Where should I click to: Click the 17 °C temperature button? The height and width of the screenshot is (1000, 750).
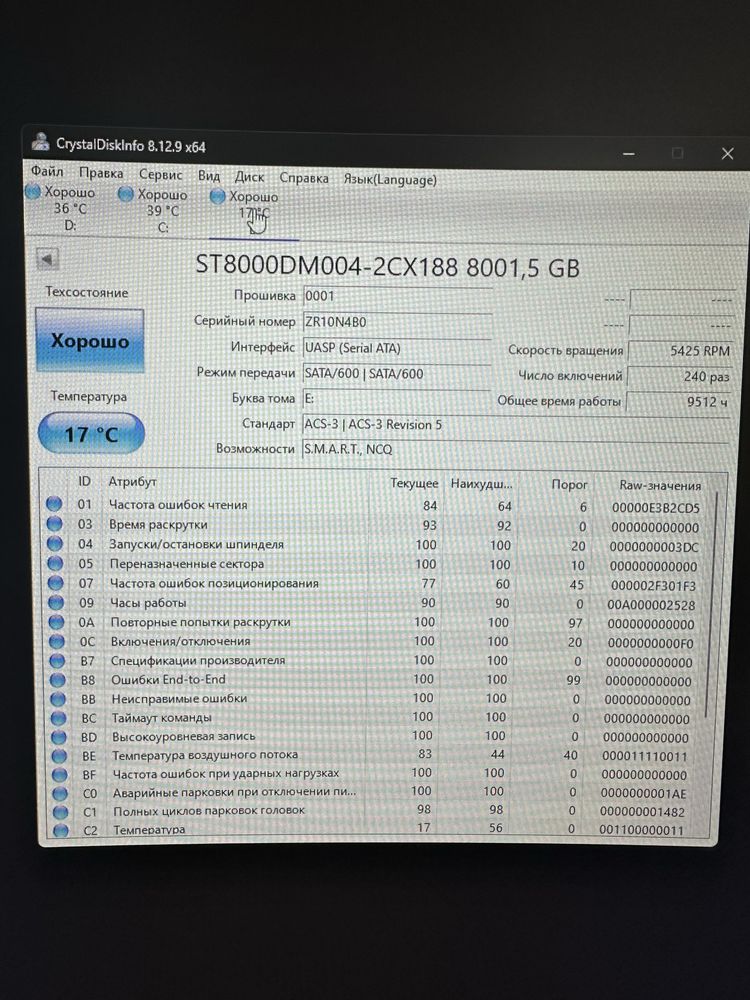pos(91,434)
